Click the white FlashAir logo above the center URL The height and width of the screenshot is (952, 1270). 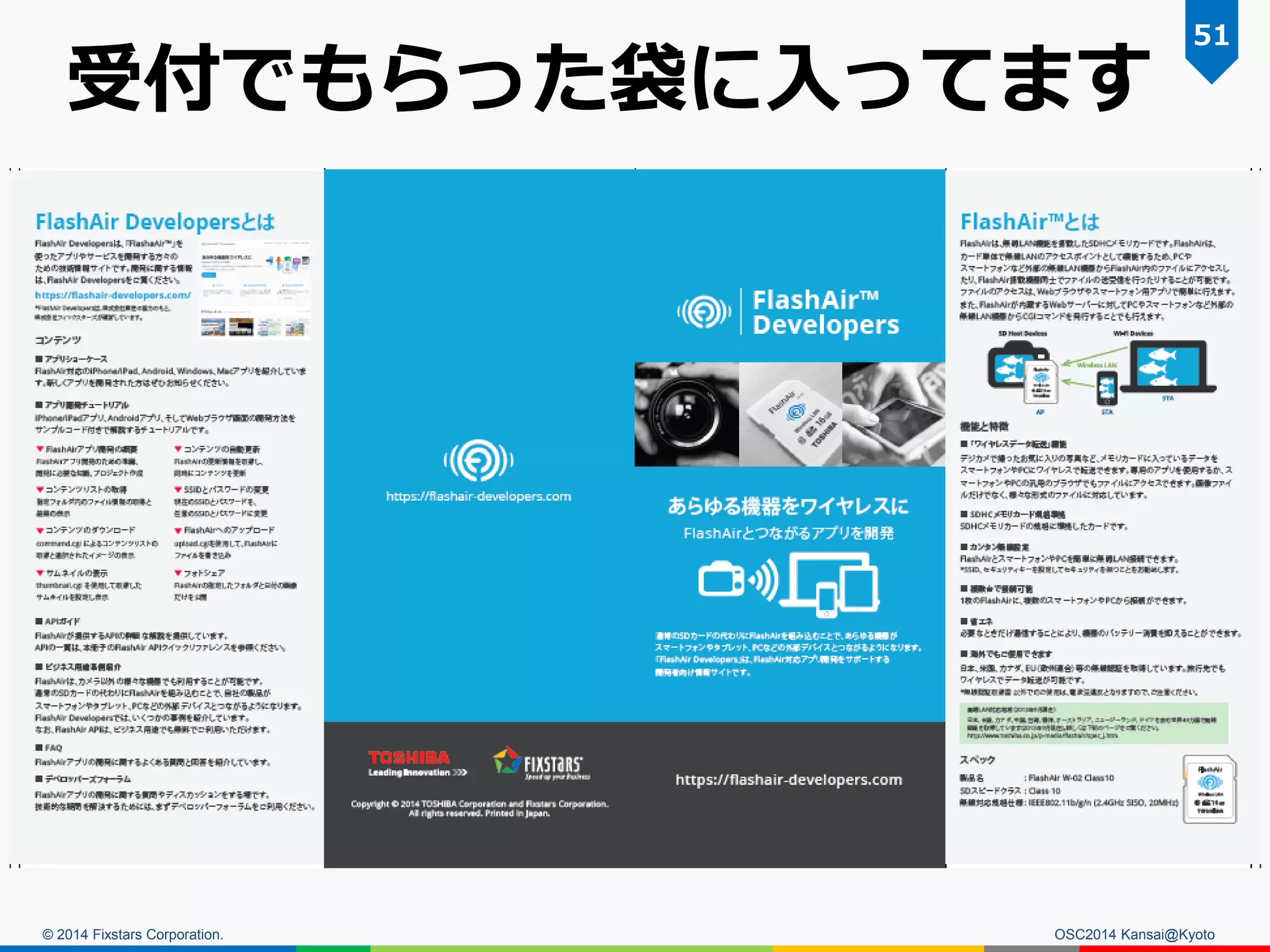coord(478,460)
